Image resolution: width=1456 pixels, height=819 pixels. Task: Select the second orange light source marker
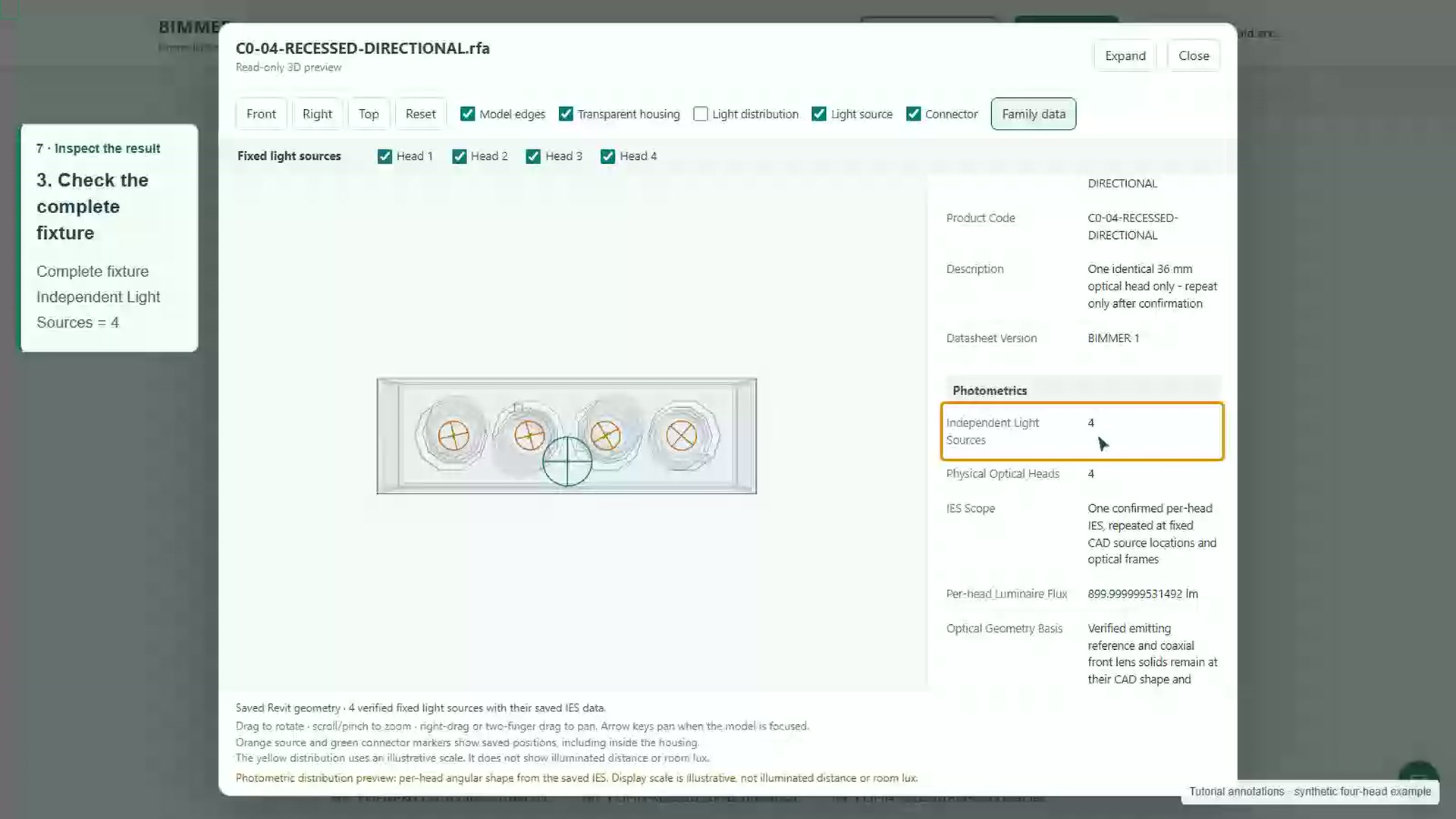[x=529, y=436]
